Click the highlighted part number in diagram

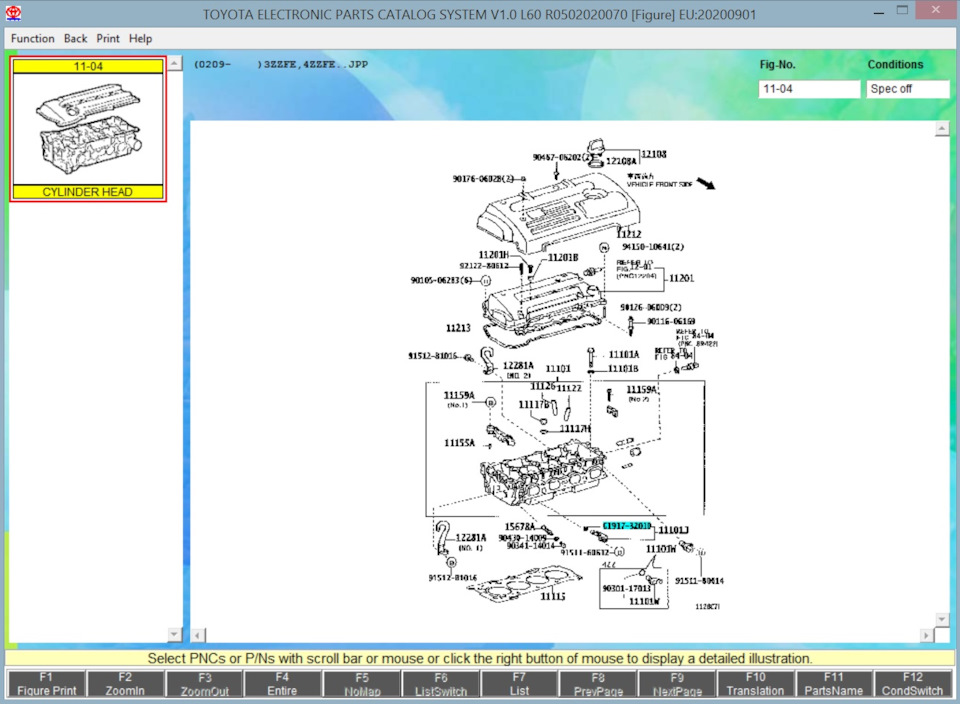[x=626, y=525]
